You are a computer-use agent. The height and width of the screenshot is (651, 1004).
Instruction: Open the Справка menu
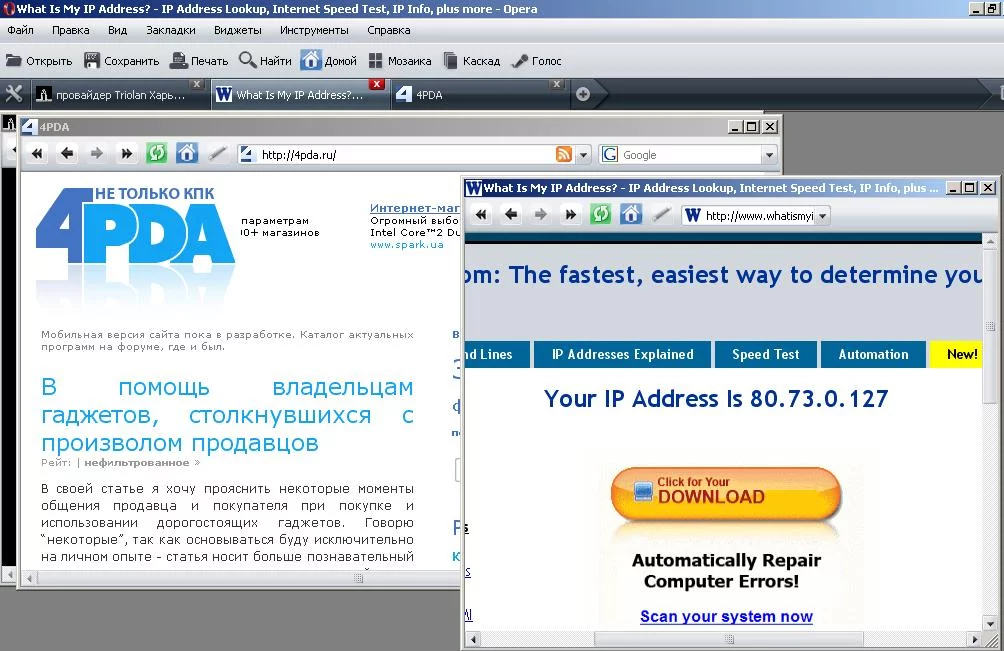(x=389, y=30)
